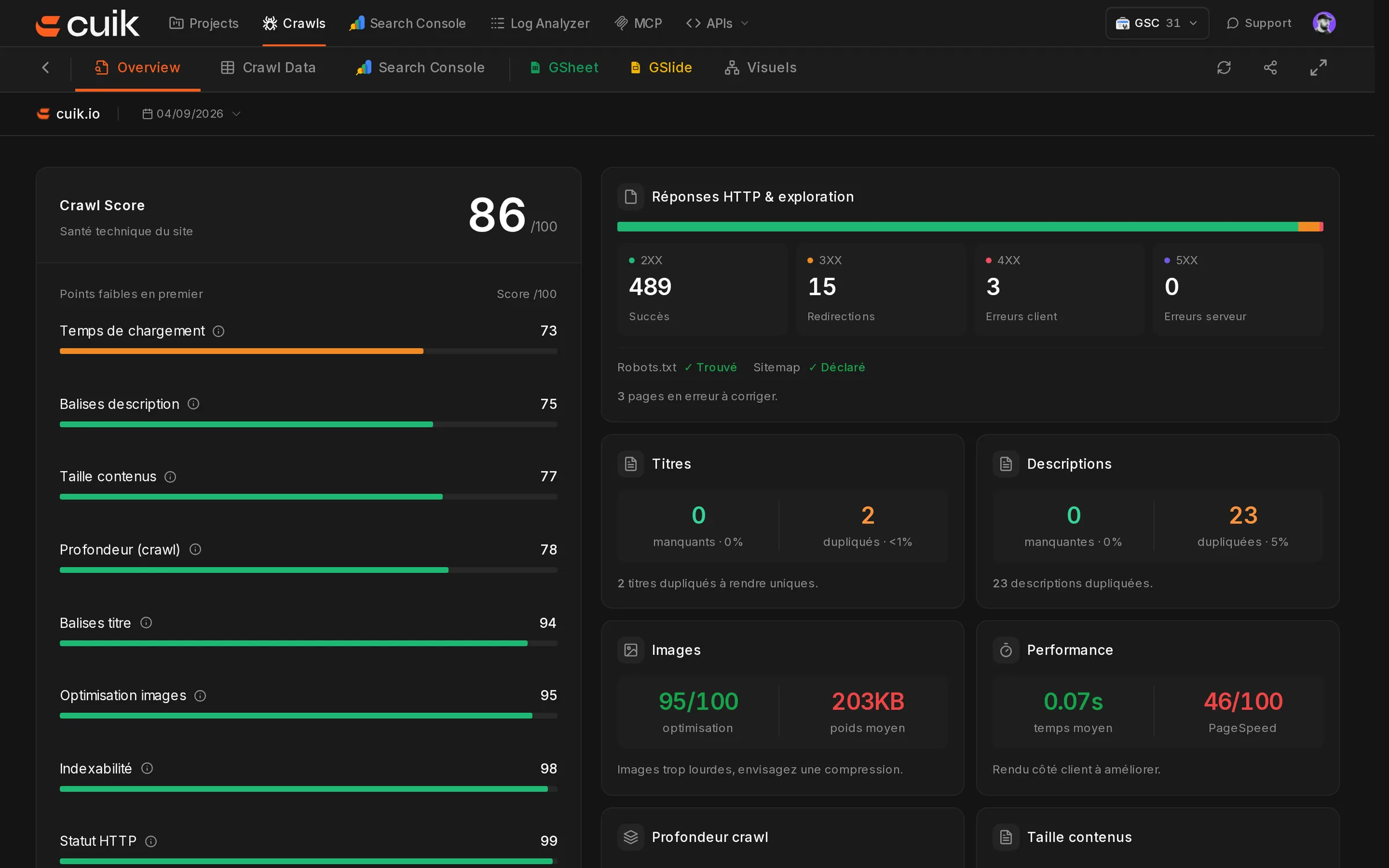1389x868 pixels.
Task: Open MCP in top navigation
Action: (x=638, y=23)
